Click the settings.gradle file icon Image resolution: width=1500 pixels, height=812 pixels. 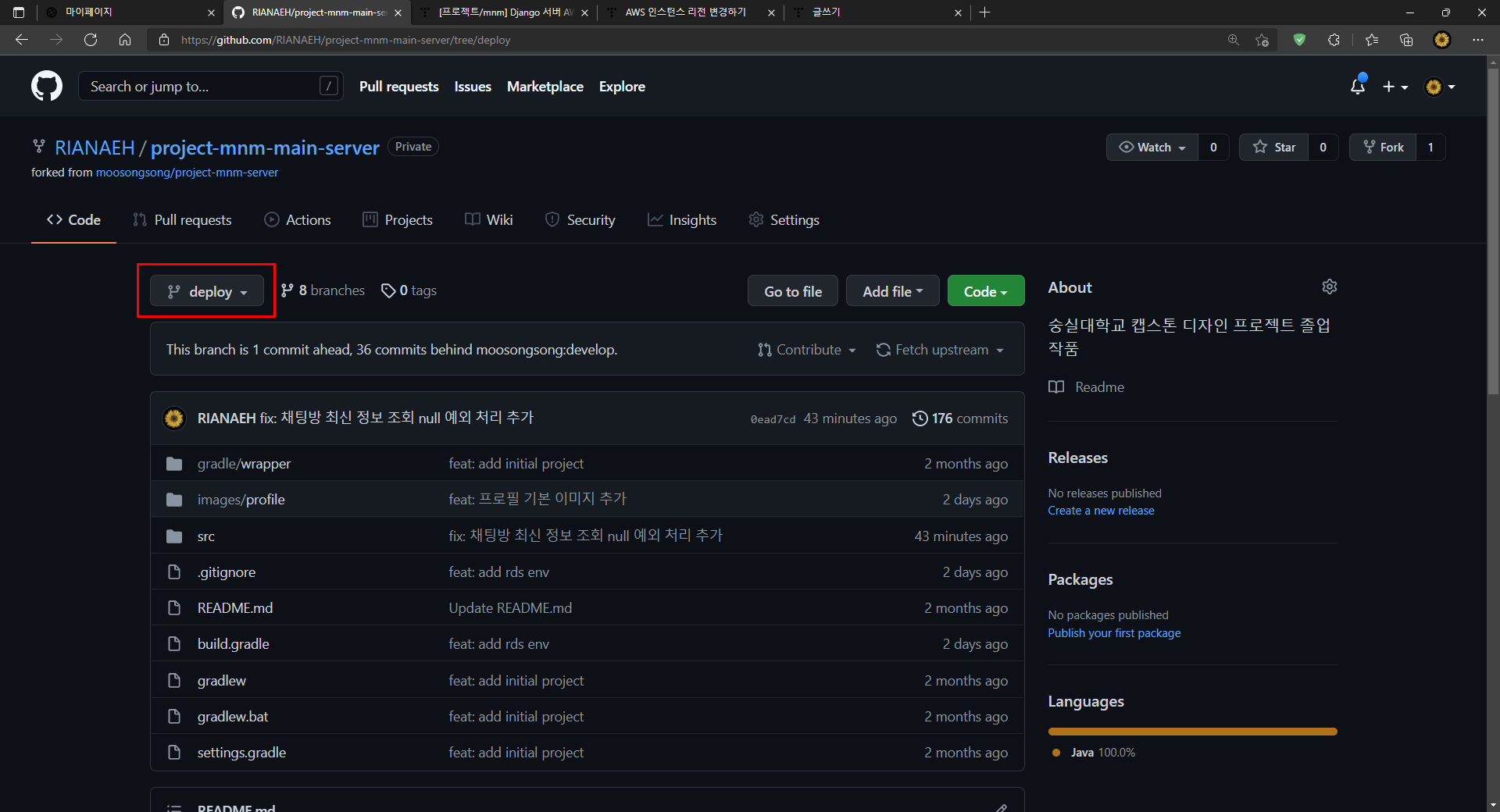click(x=174, y=753)
